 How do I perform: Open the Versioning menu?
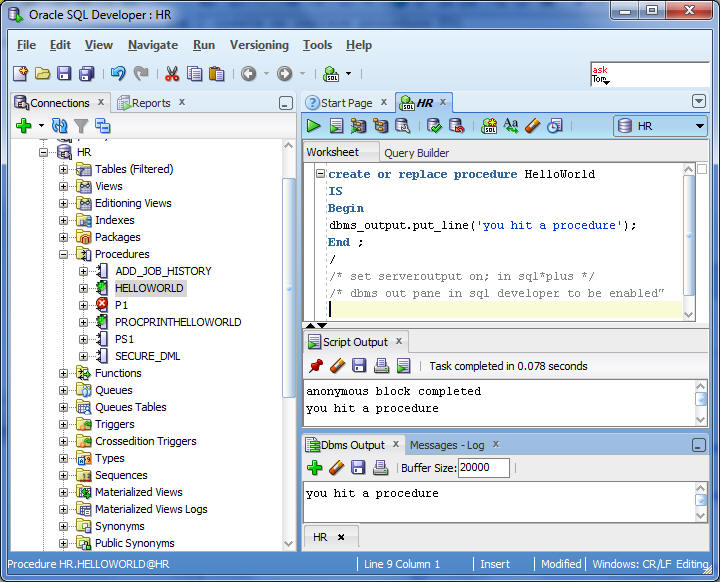(259, 45)
